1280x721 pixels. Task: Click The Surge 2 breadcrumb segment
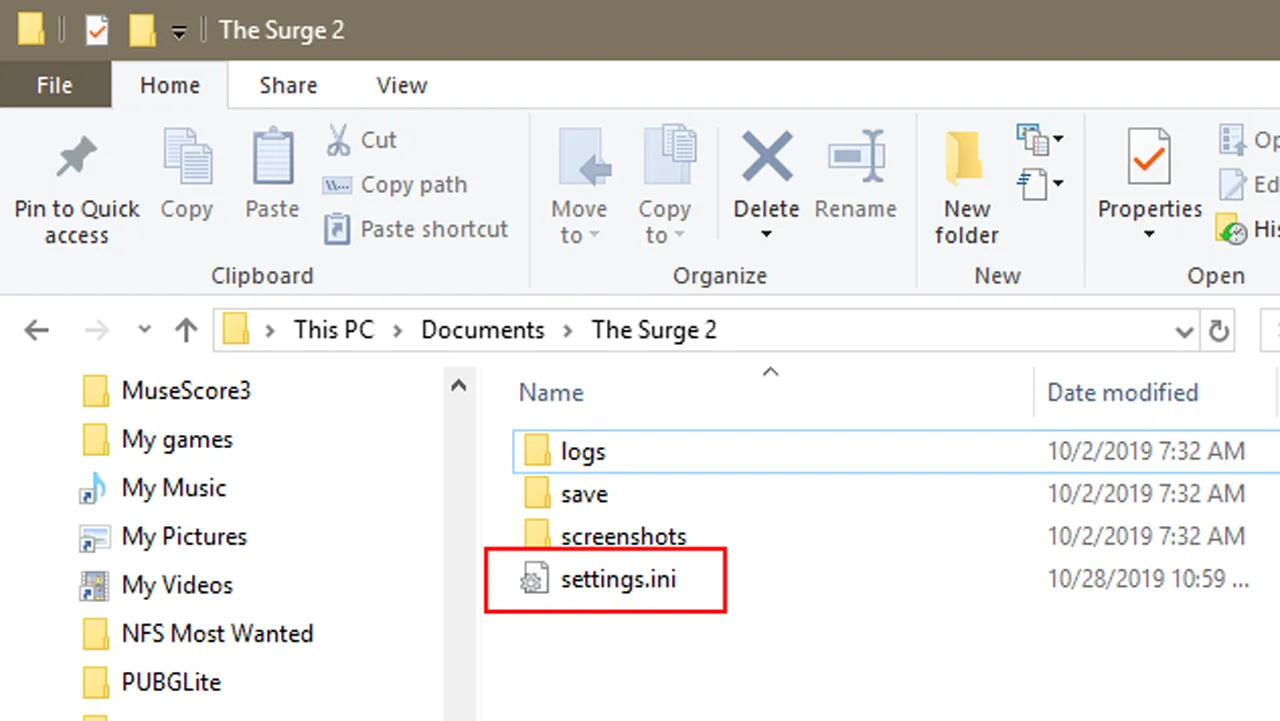click(x=654, y=330)
